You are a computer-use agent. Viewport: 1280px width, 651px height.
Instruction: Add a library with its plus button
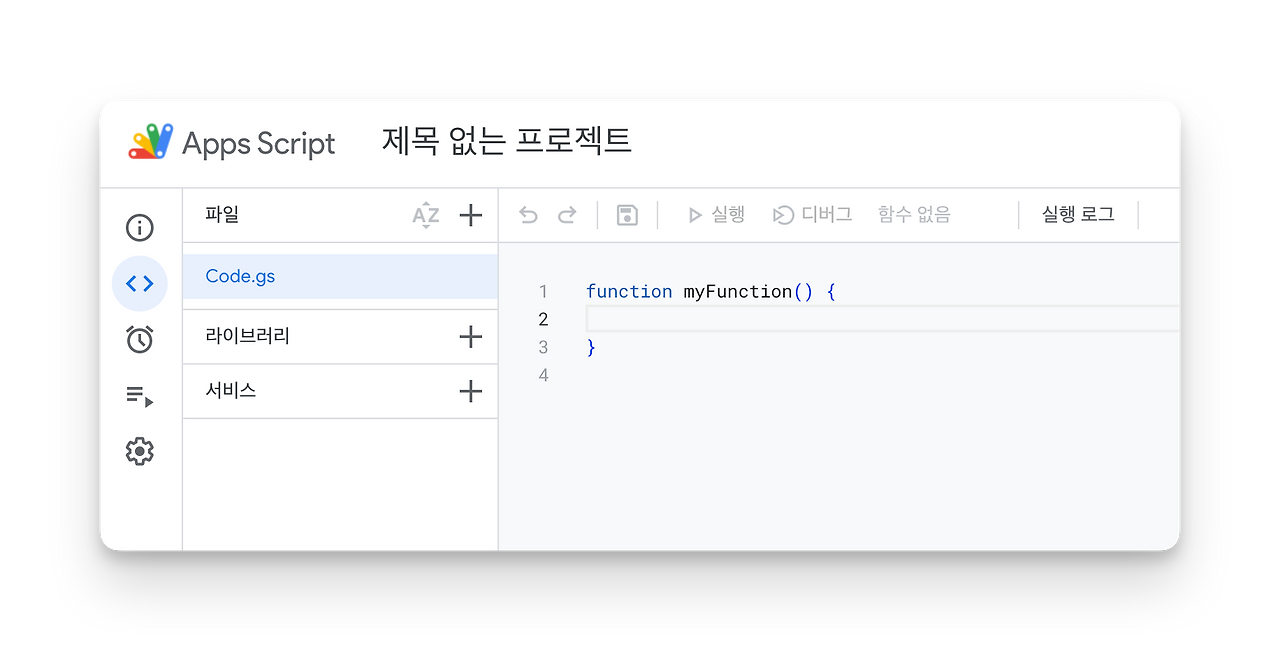pyautogui.click(x=470, y=336)
